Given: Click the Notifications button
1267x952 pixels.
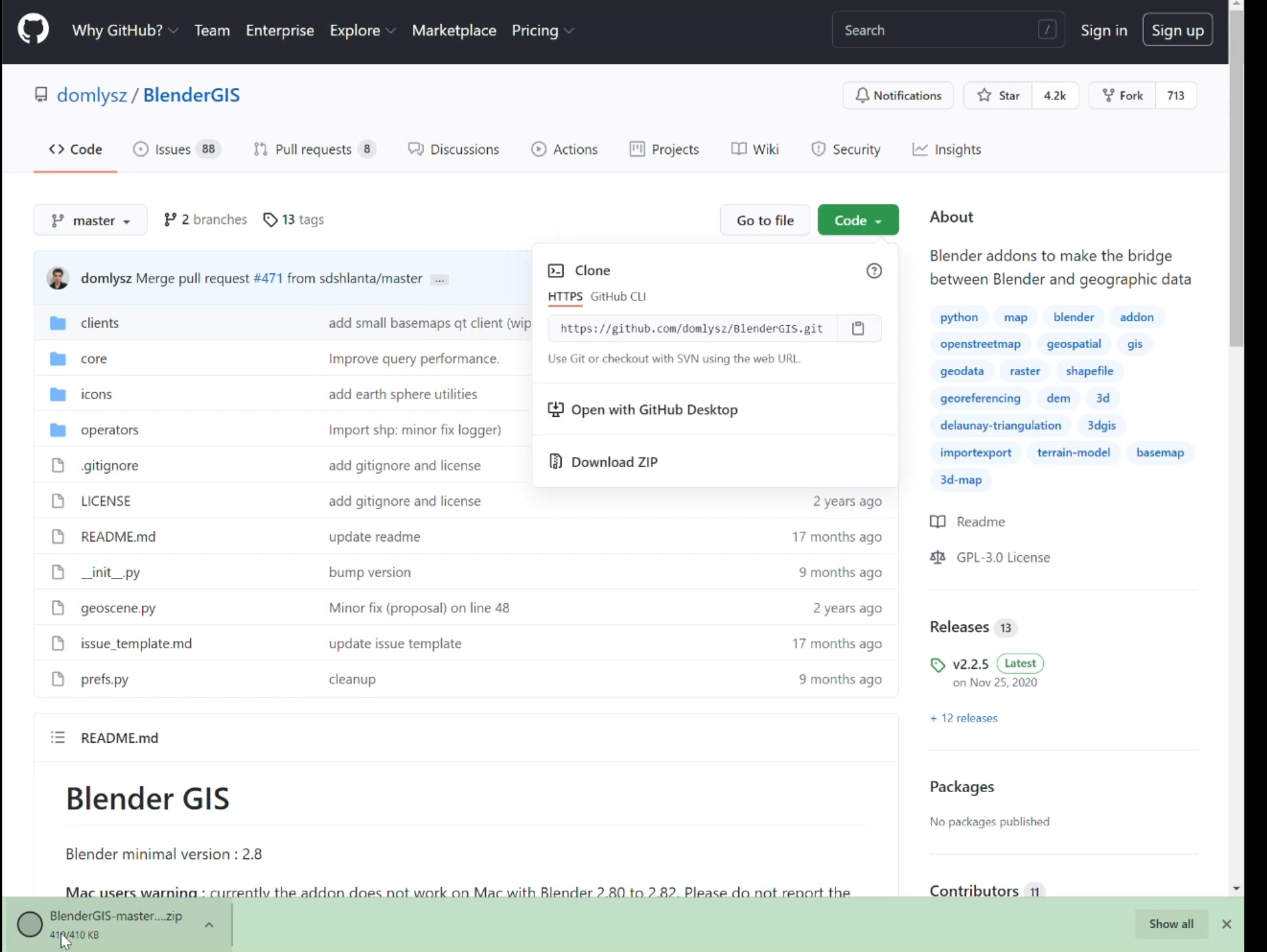Looking at the screenshot, I should 898,95.
